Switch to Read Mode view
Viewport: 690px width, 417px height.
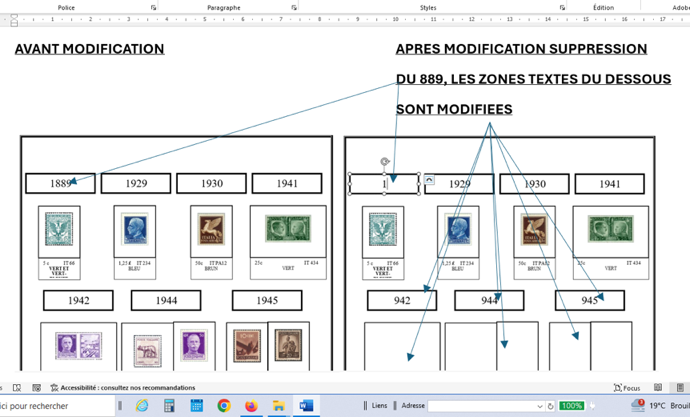pyautogui.click(x=658, y=388)
